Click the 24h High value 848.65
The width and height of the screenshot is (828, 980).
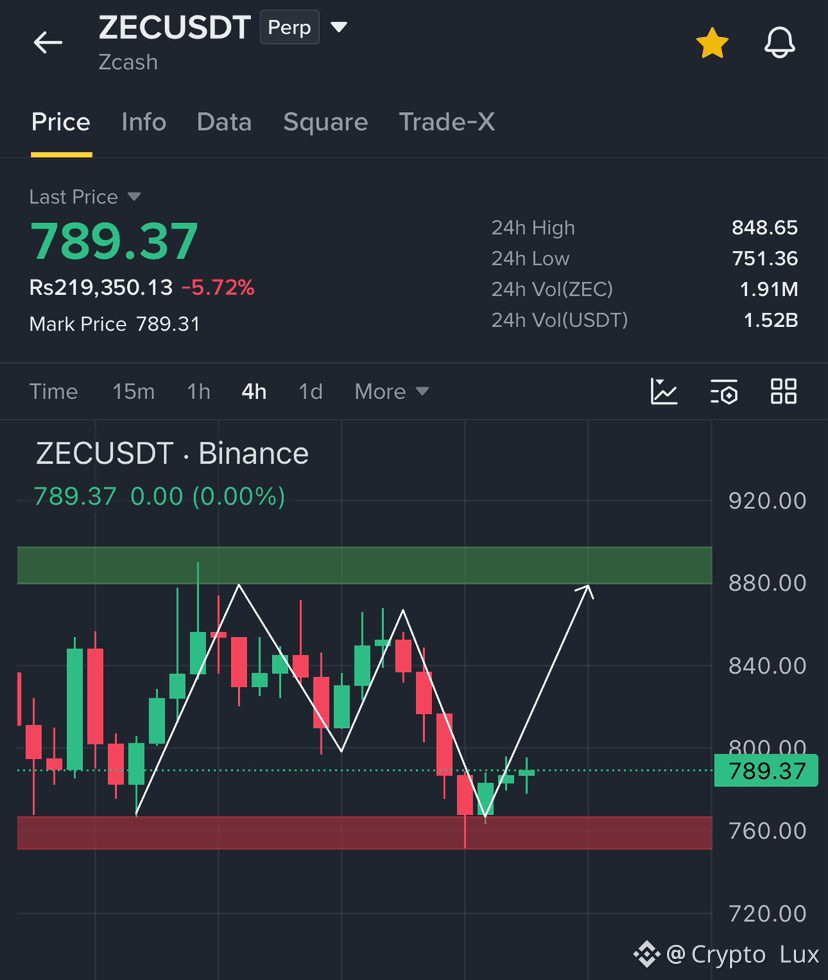coord(765,228)
